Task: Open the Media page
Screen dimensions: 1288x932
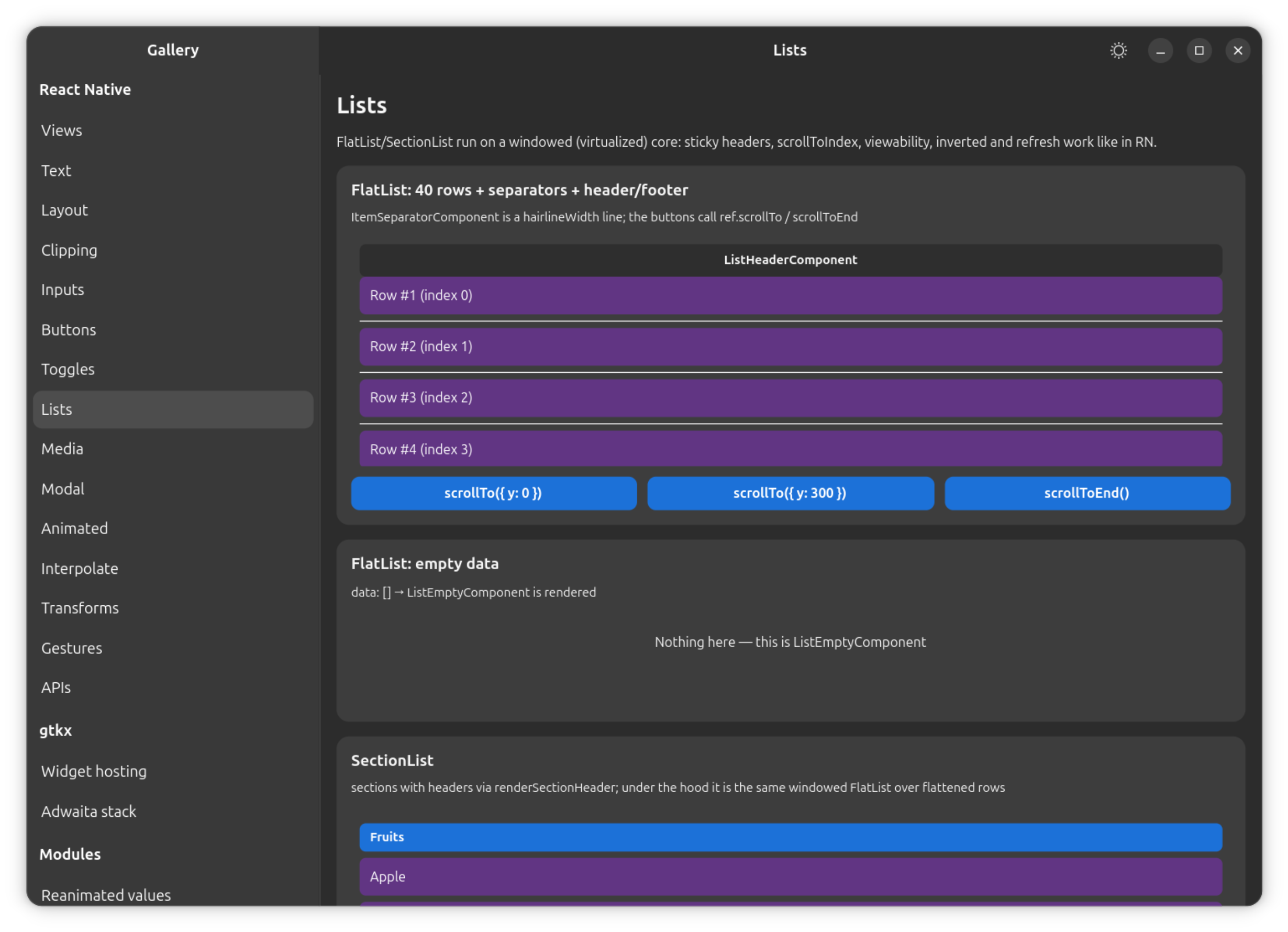Action: point(173,449)
